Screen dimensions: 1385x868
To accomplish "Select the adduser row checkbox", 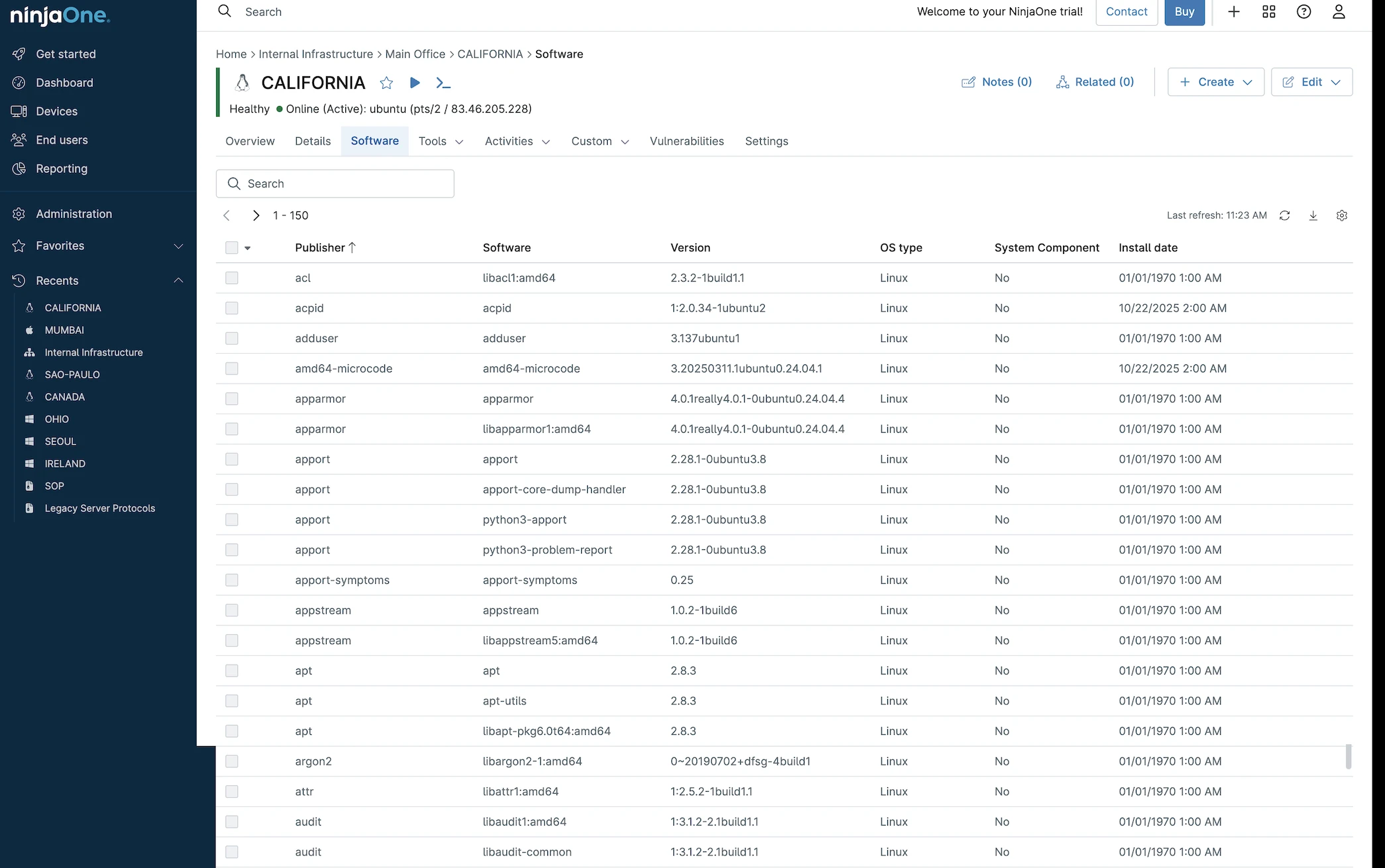I will pos(231,339).
